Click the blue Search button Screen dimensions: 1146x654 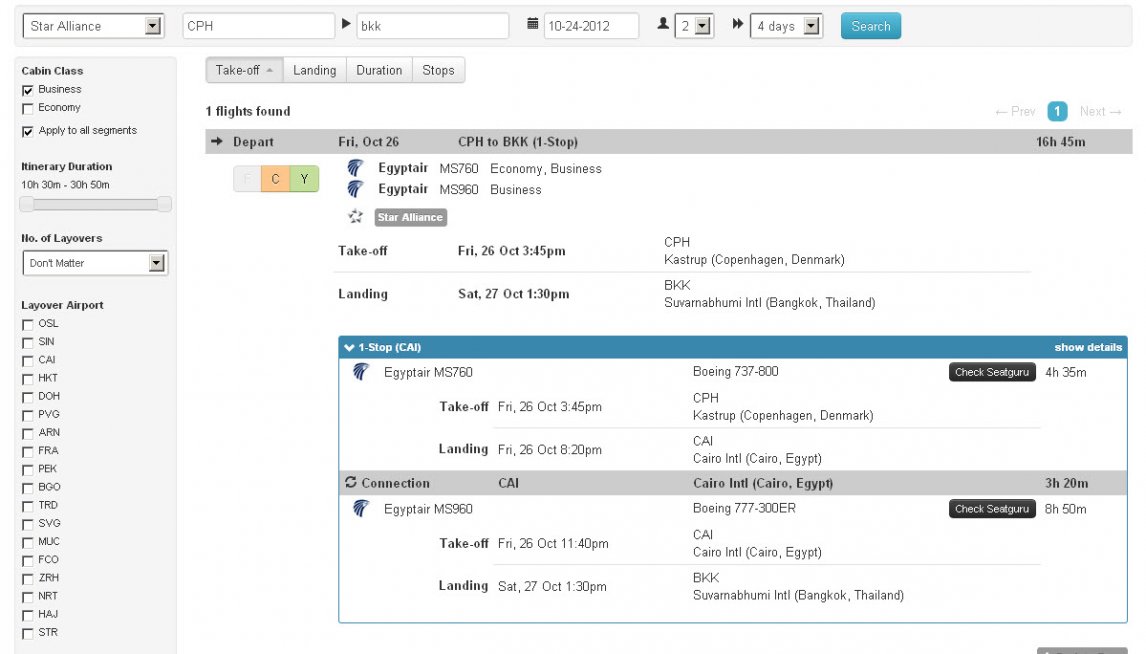point(870,26)
